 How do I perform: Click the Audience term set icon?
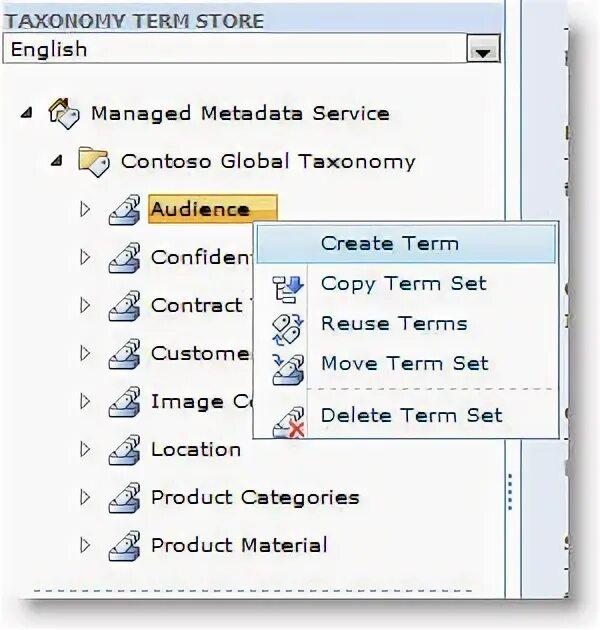pyautogui.click(x=125, y=209)
